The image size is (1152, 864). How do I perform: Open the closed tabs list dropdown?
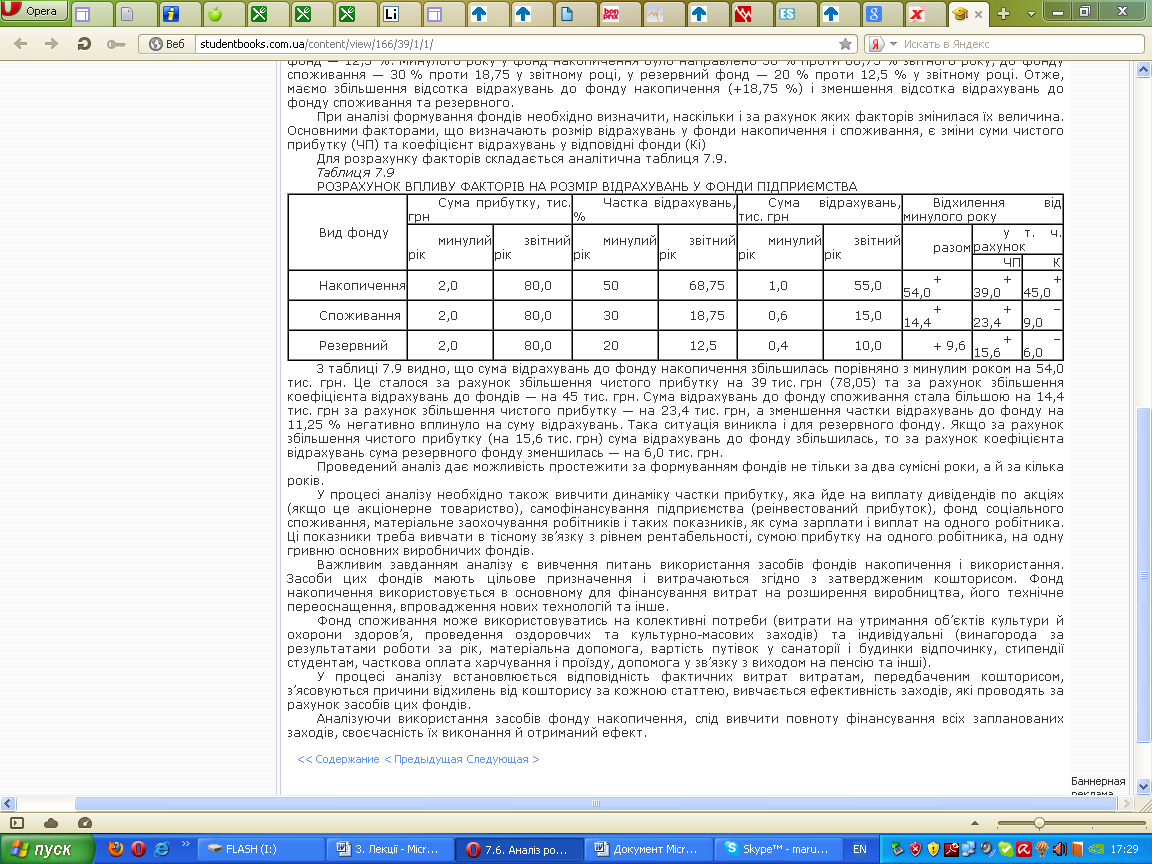click(x=1031, y=13)
